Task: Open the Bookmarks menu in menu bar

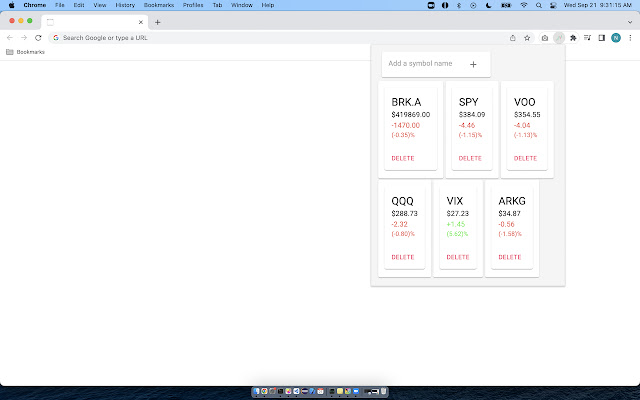Action: [x=159, y=5]
